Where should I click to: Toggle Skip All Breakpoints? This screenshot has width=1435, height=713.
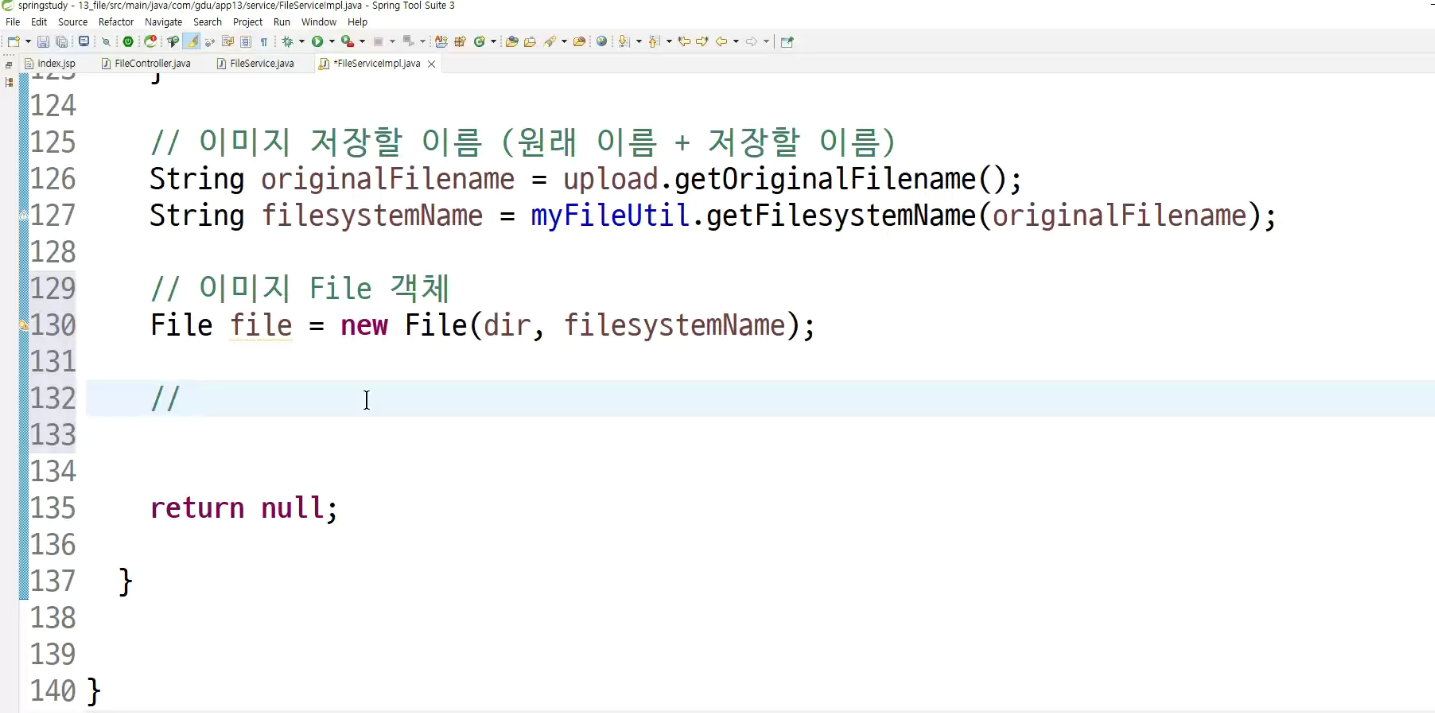coord(106,41)
